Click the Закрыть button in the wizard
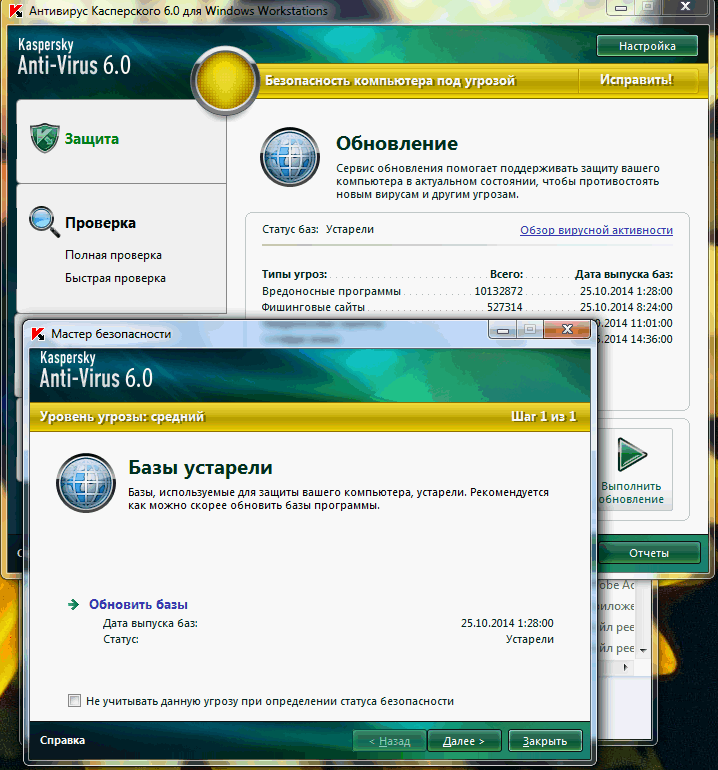The image size is (718, 770). click(x=545, y=741)
